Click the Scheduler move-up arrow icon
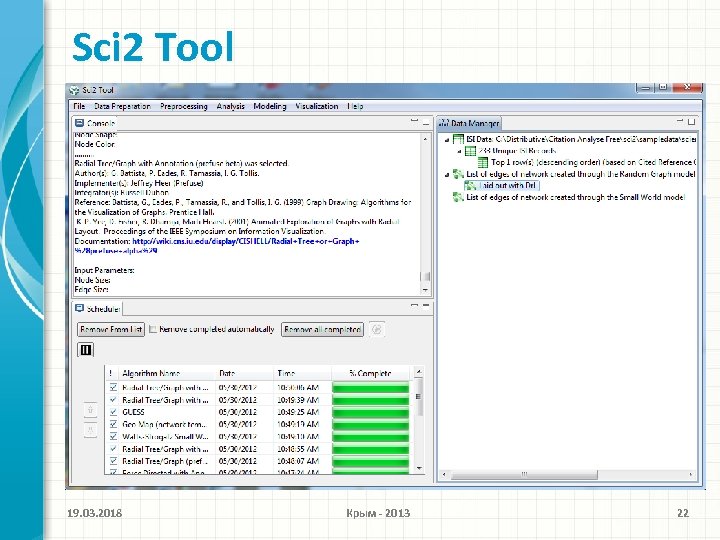This screenshot has height=540, width=720. [90, 410]
